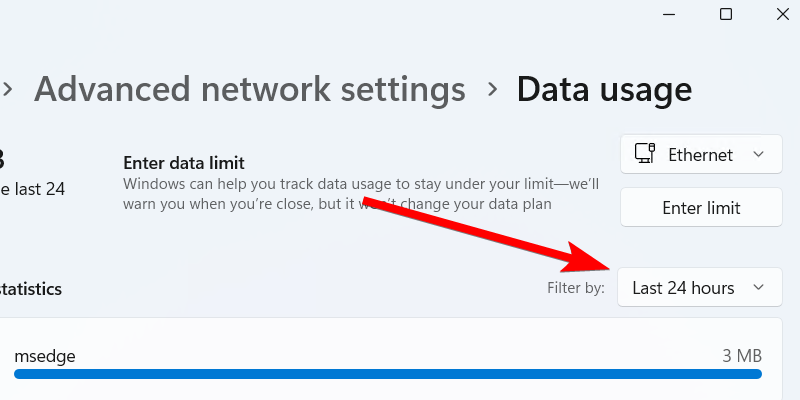The width and height of the screenshot is (800, 400).
Task: Click the Ethernet network adapter icon
Action: point(646,155)
